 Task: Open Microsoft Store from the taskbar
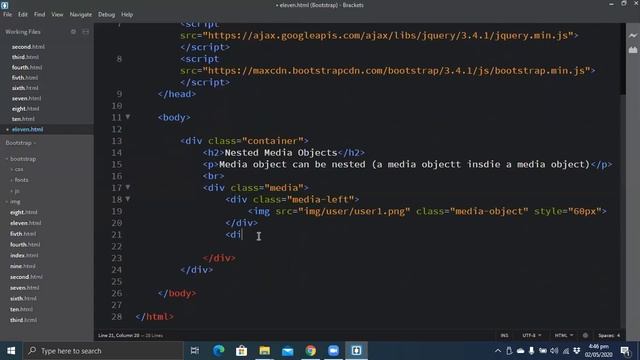pyautogui.click(x=241, y=351)
